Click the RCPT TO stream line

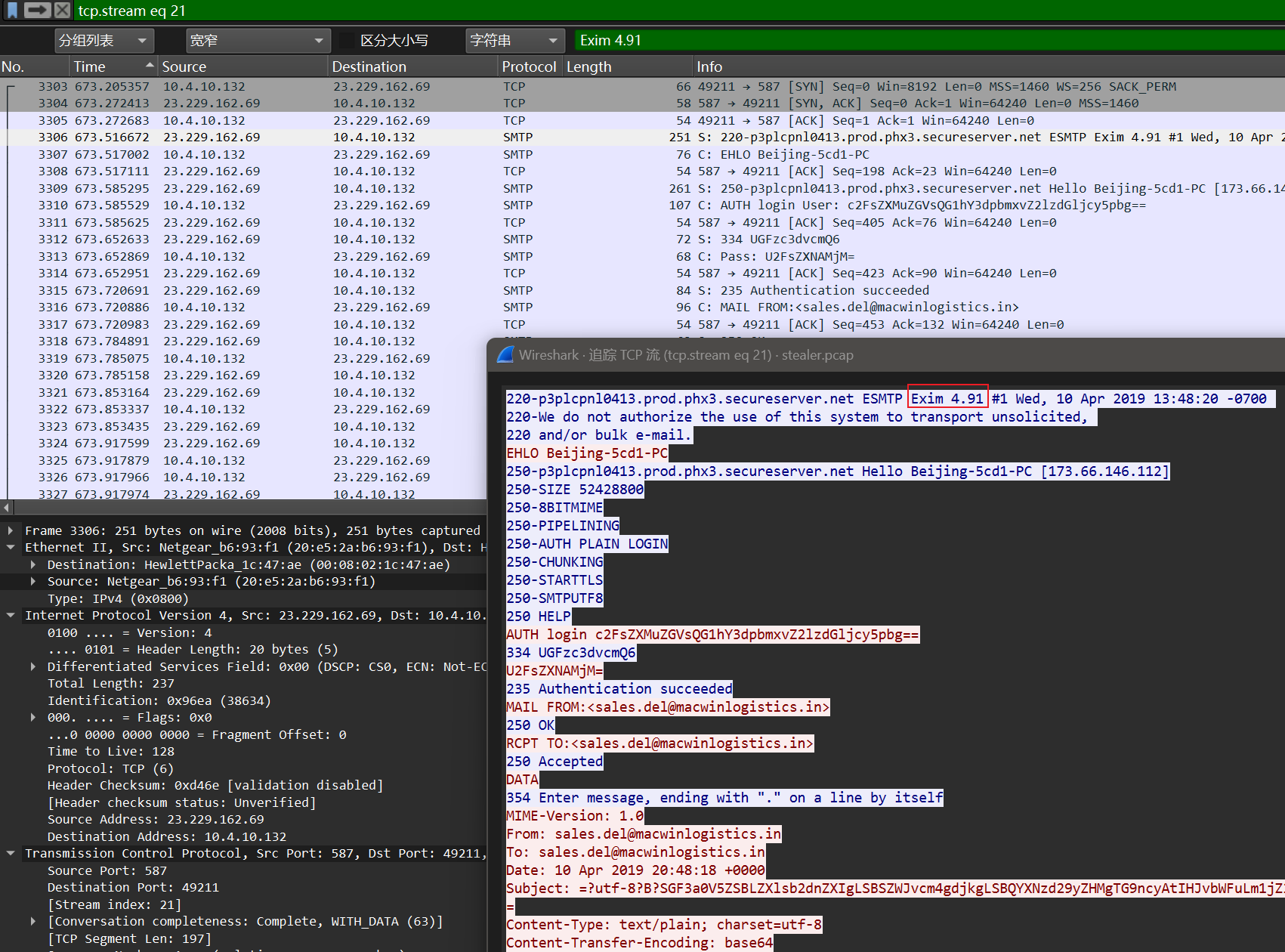(659, 743)
